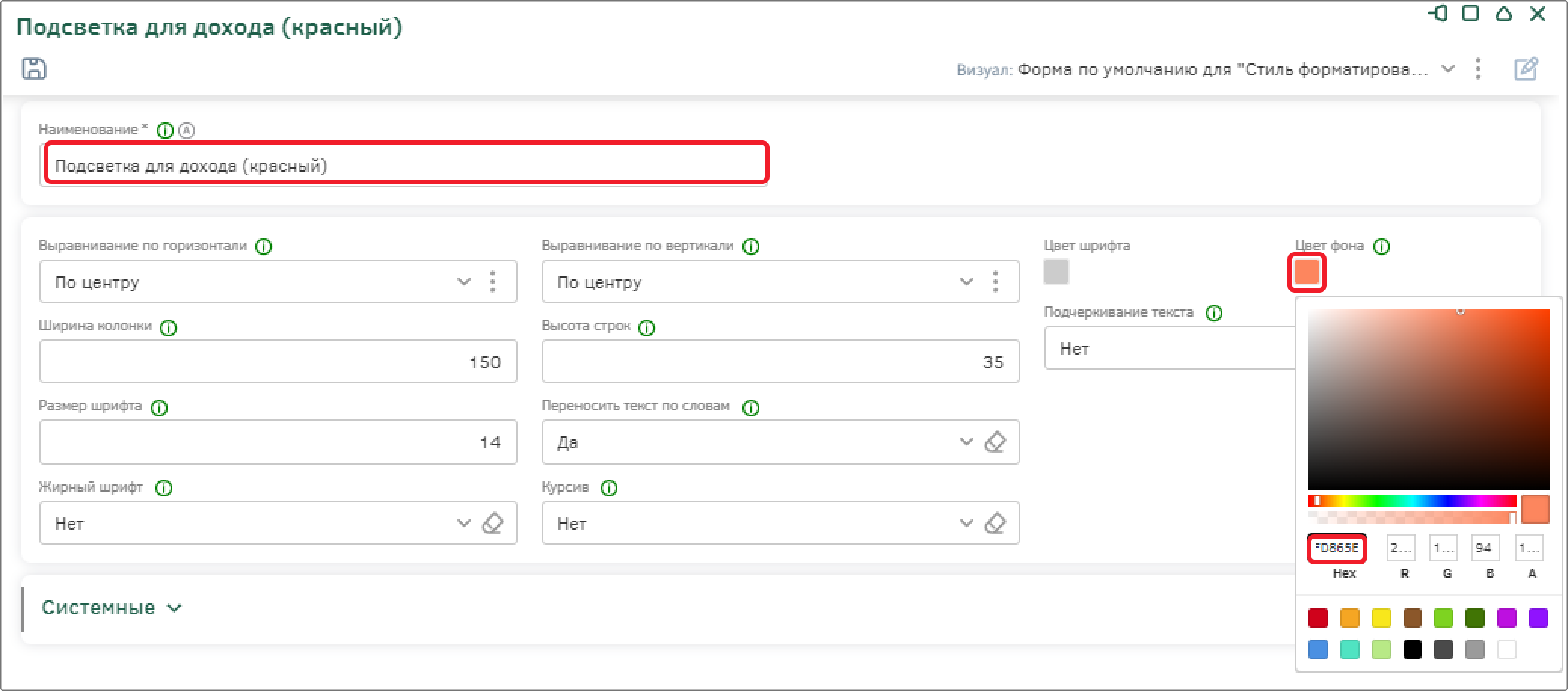
Task: Show info for Переносить текст по словам
Action: click(x=751, y=408)
